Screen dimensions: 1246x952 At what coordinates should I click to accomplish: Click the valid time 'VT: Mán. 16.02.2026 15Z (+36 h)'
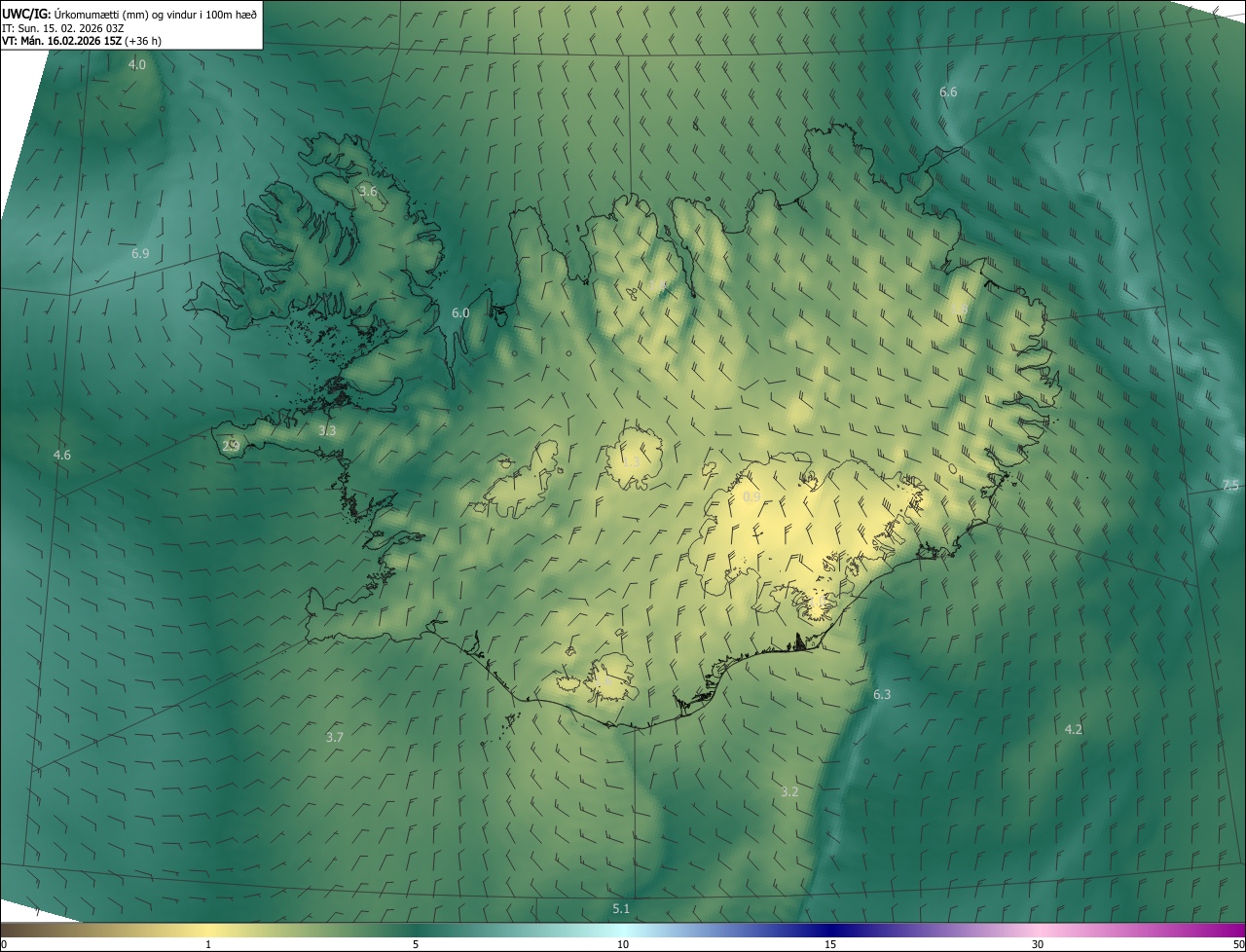(82, 41)
